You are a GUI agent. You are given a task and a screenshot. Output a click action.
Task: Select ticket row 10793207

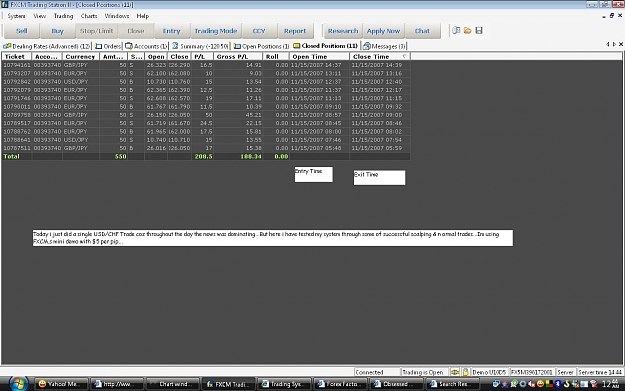click(x=206, y=73)
